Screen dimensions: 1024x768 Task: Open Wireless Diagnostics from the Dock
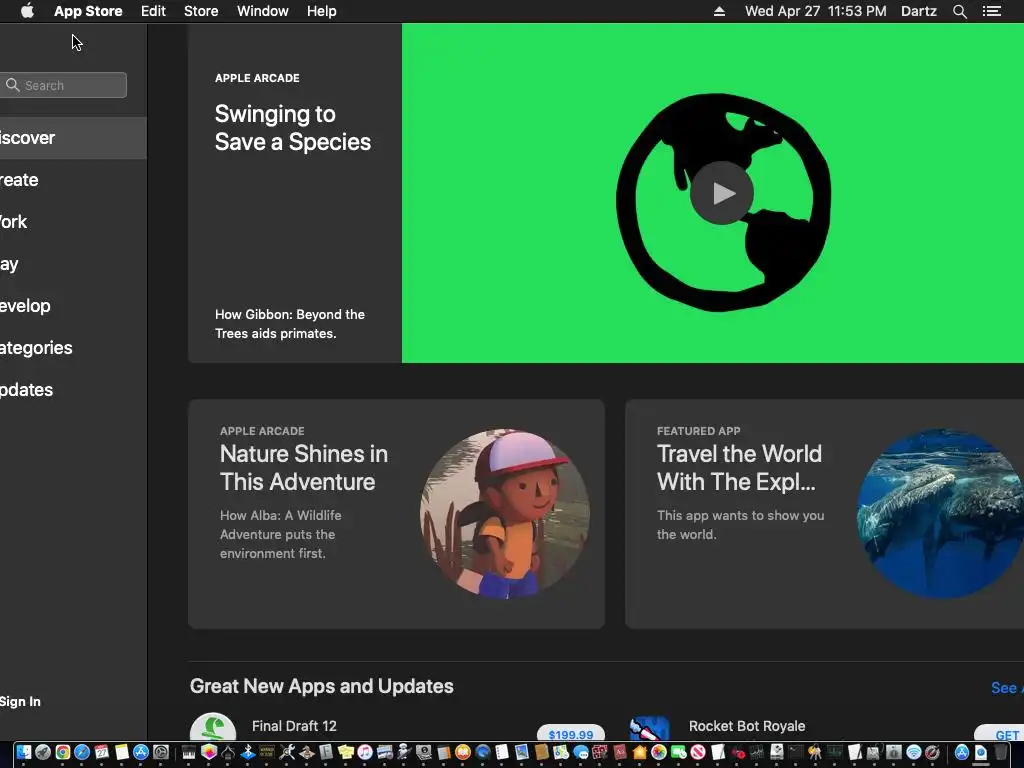click(914, 752)
